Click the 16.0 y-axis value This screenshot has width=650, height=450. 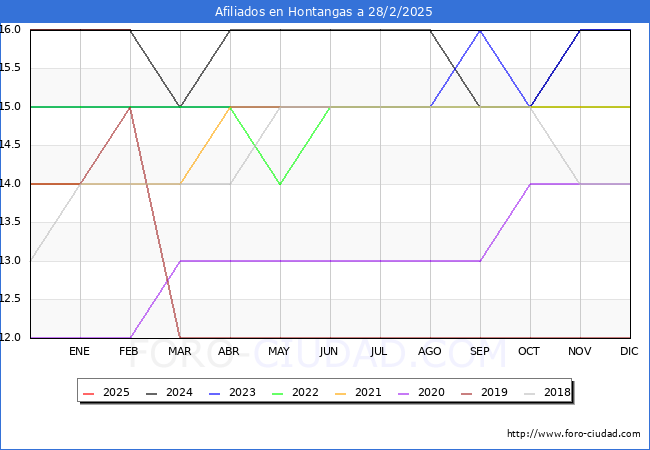tap(10, 29)
